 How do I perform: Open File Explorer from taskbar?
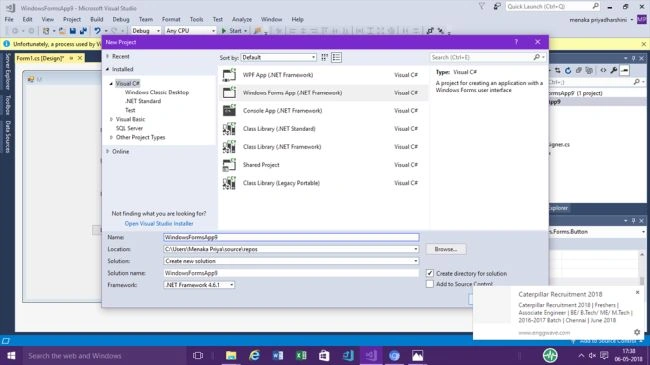pos(231,355)
